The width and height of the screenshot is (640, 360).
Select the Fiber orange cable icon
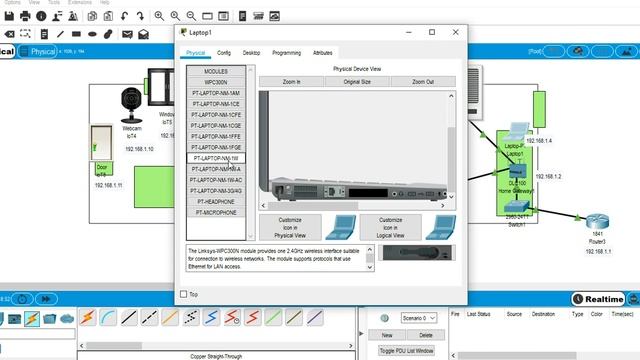pos(170,318)
